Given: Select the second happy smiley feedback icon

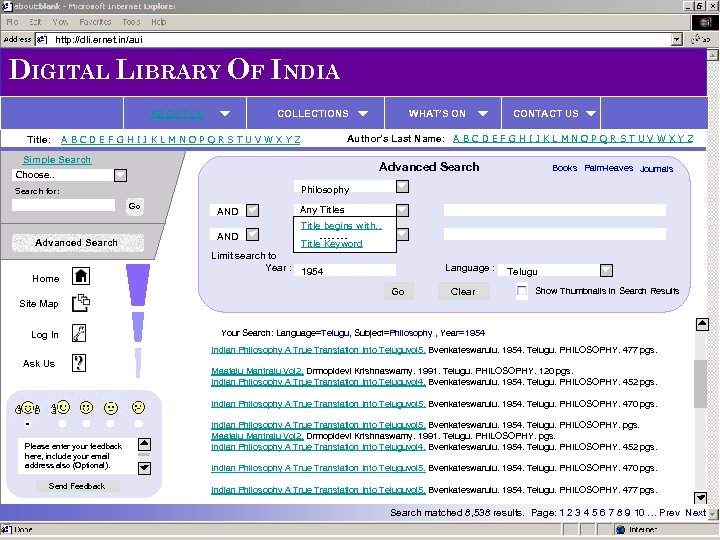Looking at the screenshot, I should [61, 407].
